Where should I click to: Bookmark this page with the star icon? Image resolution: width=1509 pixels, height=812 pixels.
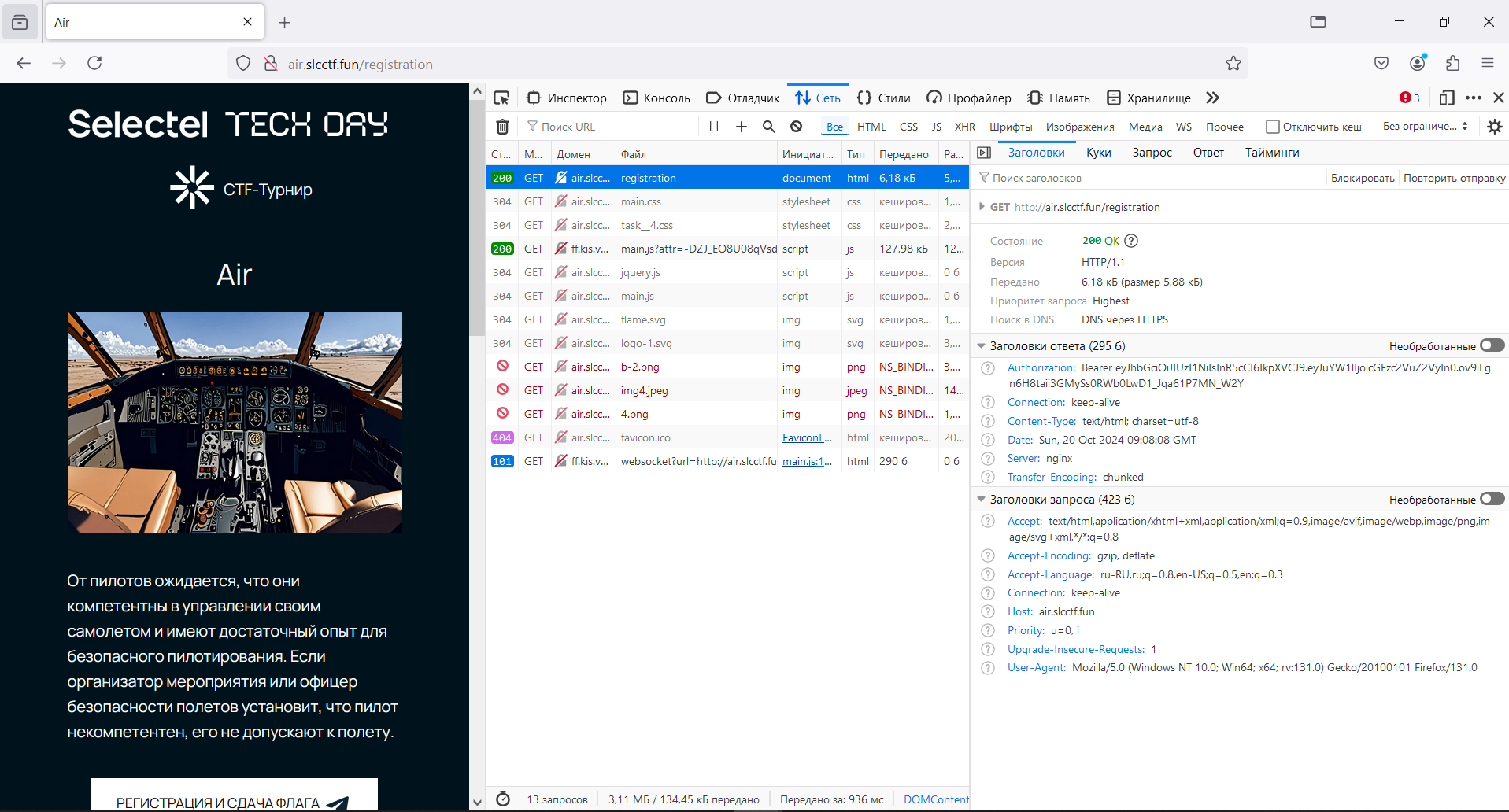[x=1233, y=64]
